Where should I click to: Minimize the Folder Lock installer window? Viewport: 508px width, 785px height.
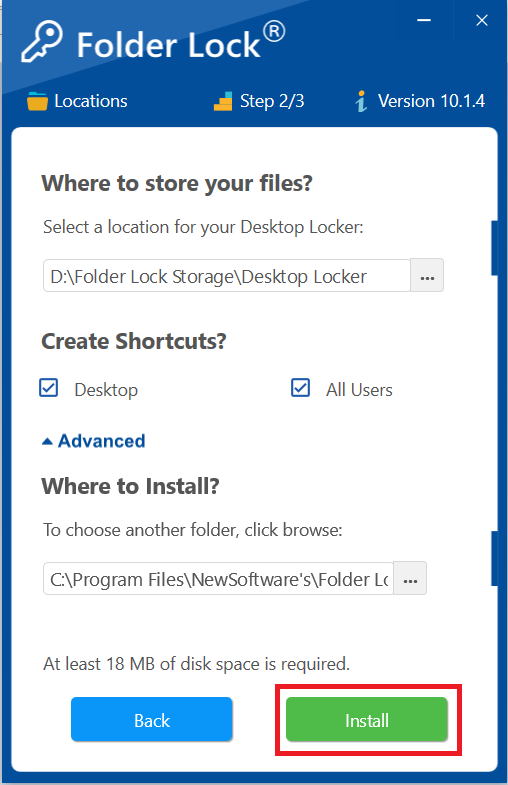click(x=424, y=21)
